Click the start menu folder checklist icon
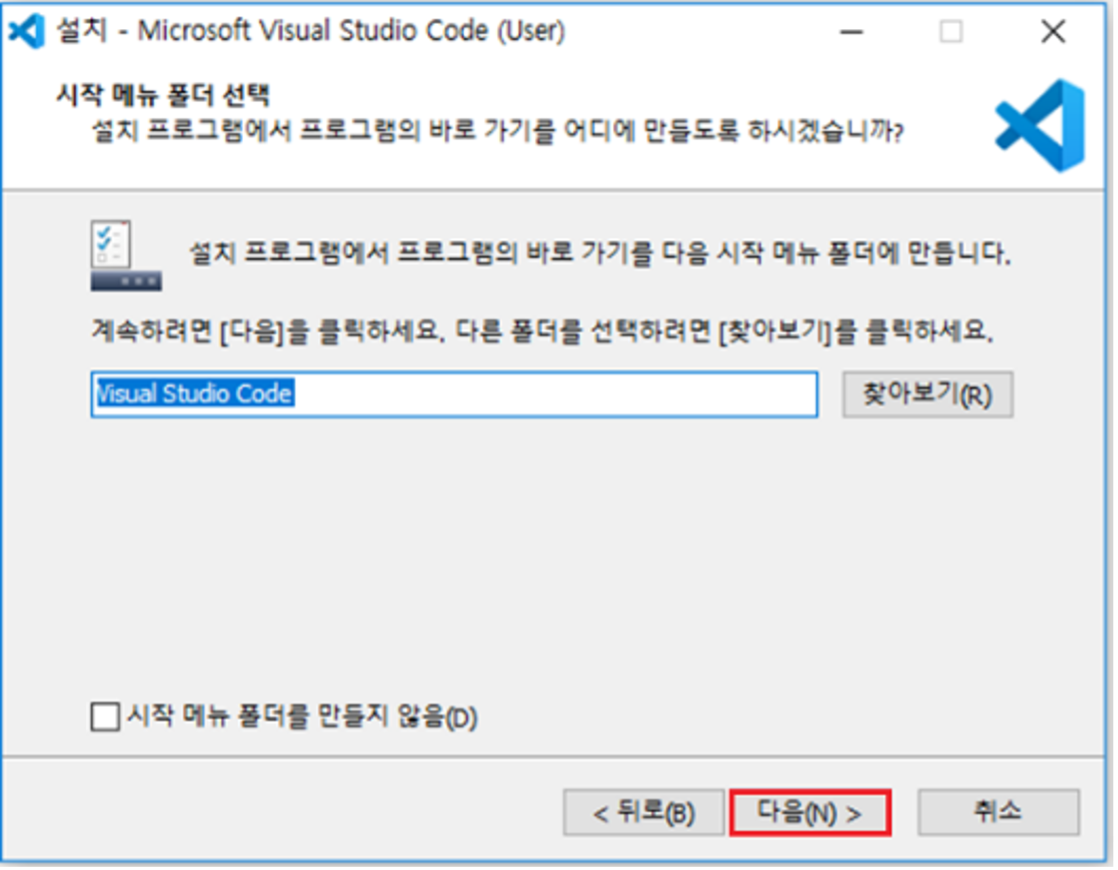The height and width of the screenshot is (870, 1118). (x=125, y=255)
